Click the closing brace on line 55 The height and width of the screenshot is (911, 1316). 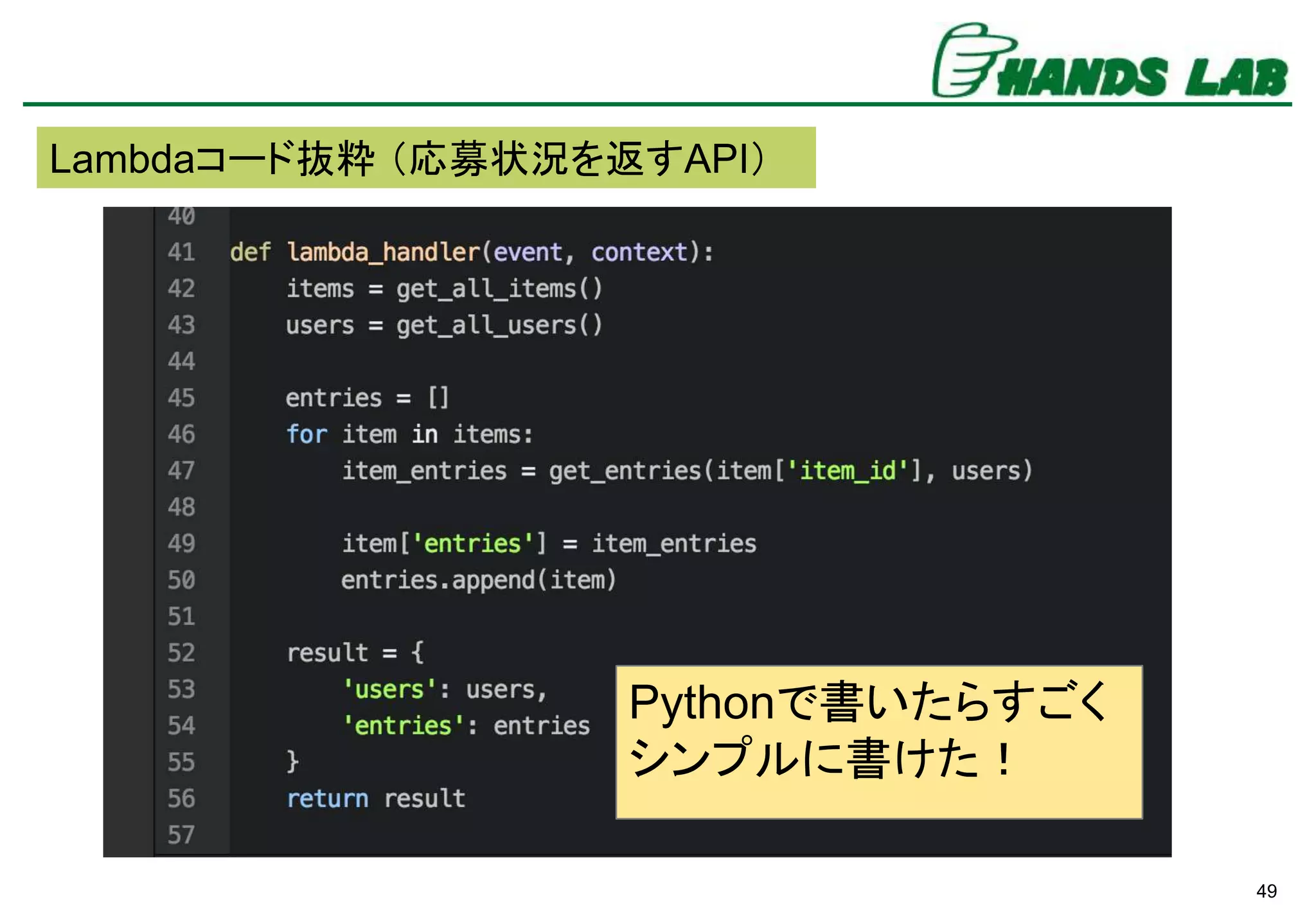(292, 762)
